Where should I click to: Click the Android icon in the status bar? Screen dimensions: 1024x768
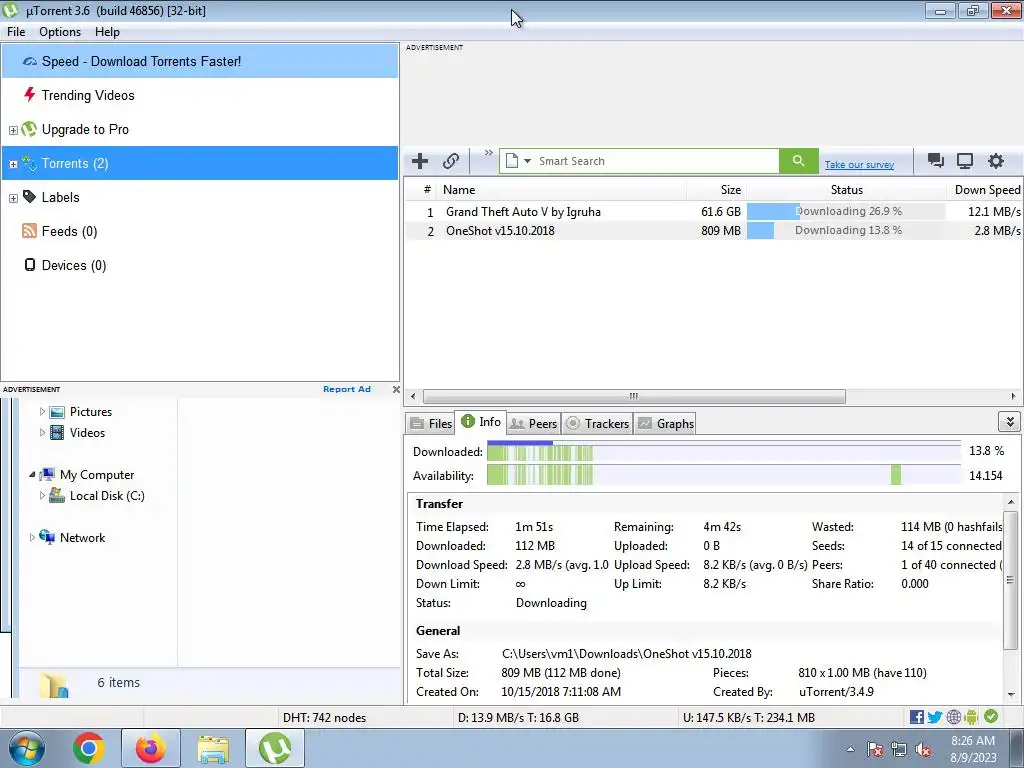(x=972, y=717)
